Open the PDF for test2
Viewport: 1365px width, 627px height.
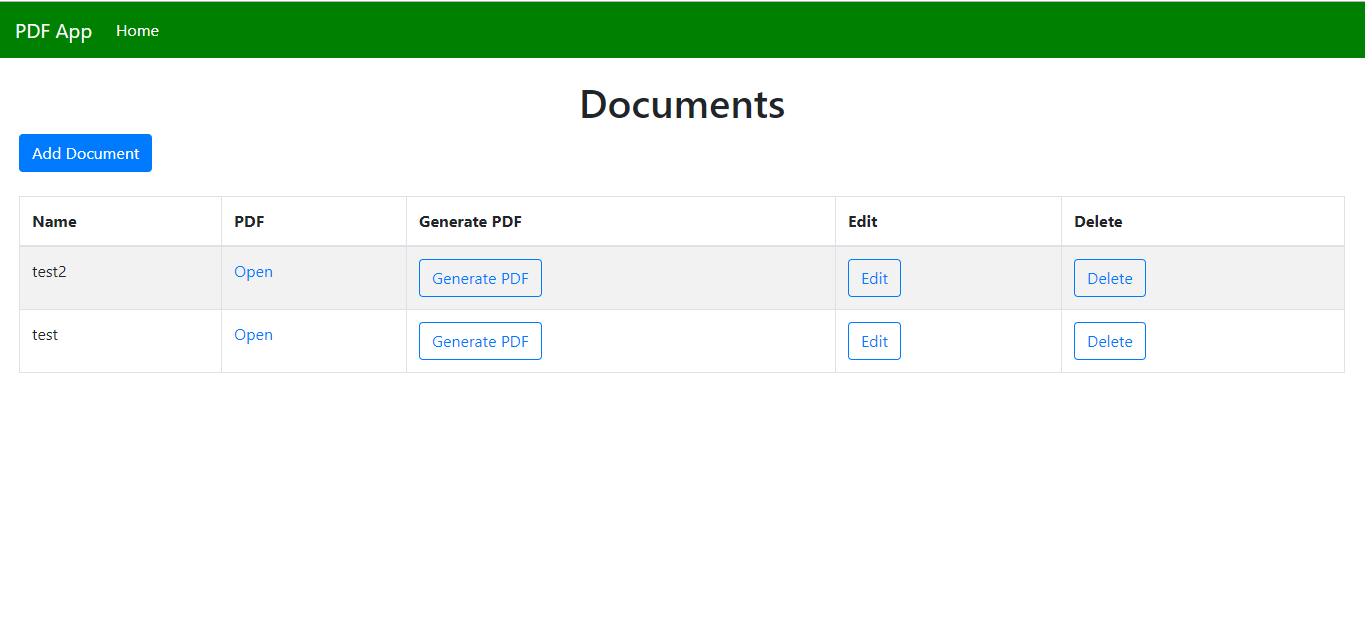click(x=253, y=272)
